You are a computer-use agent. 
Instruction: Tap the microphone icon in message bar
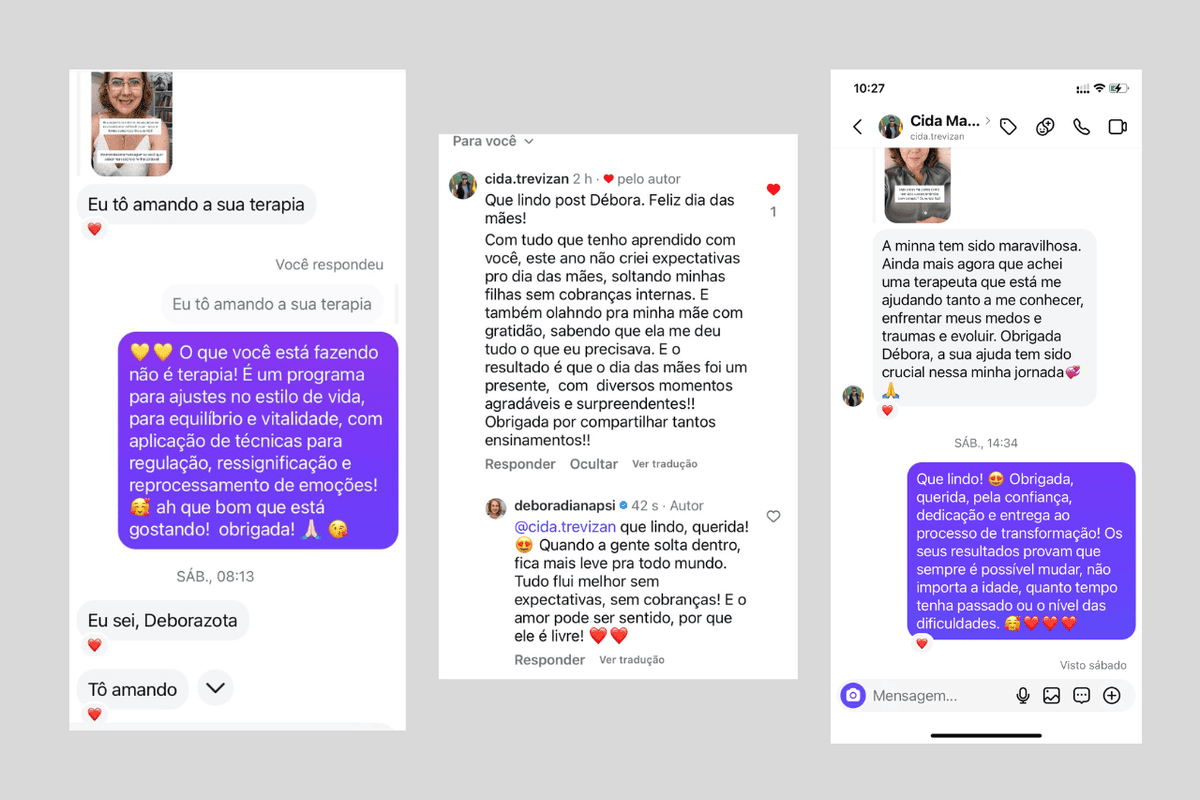coord(1023,696)
